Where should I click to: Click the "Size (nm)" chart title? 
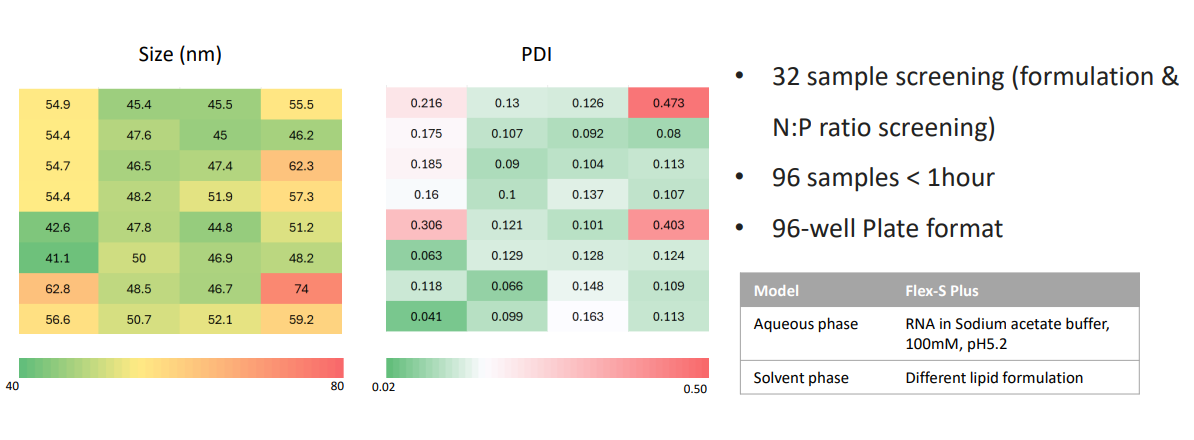click(x=180, y=54)
